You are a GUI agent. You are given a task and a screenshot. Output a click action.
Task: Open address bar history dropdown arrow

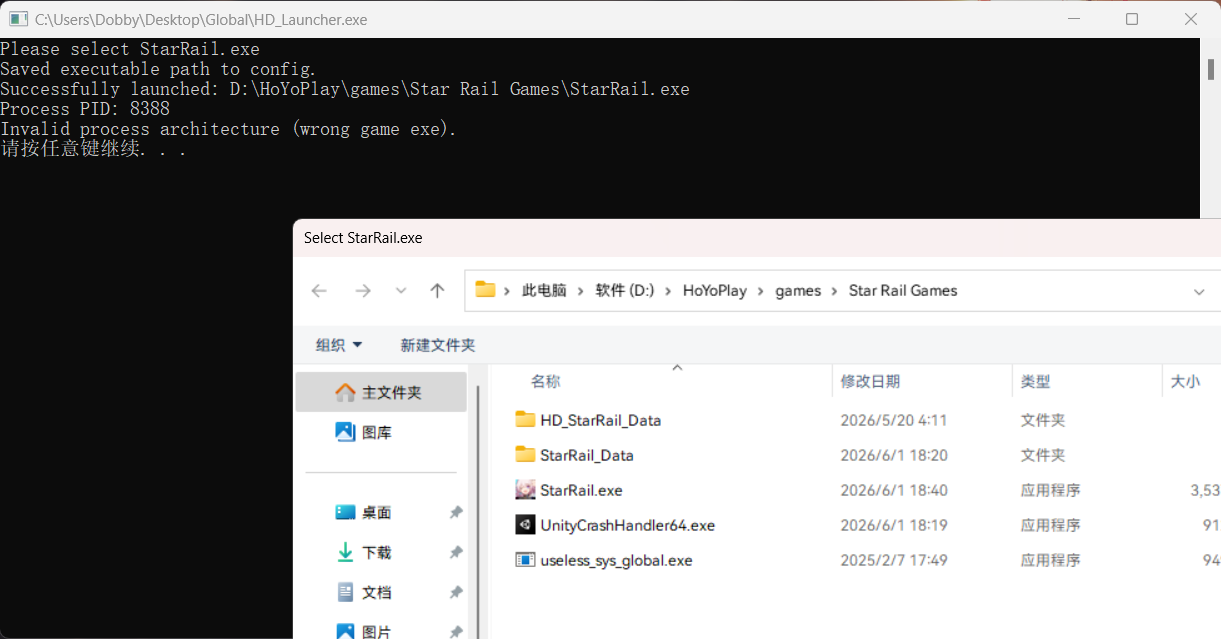coord(1199,291)
